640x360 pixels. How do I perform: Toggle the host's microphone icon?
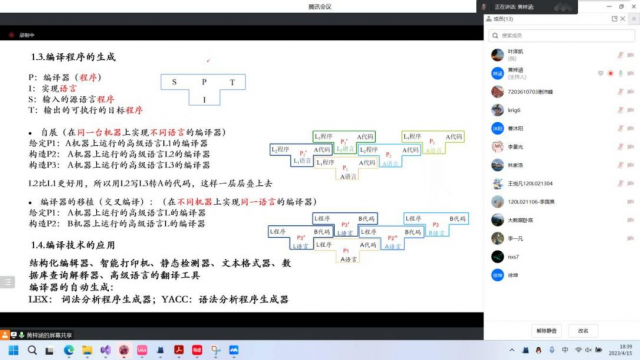click(620, 73)
